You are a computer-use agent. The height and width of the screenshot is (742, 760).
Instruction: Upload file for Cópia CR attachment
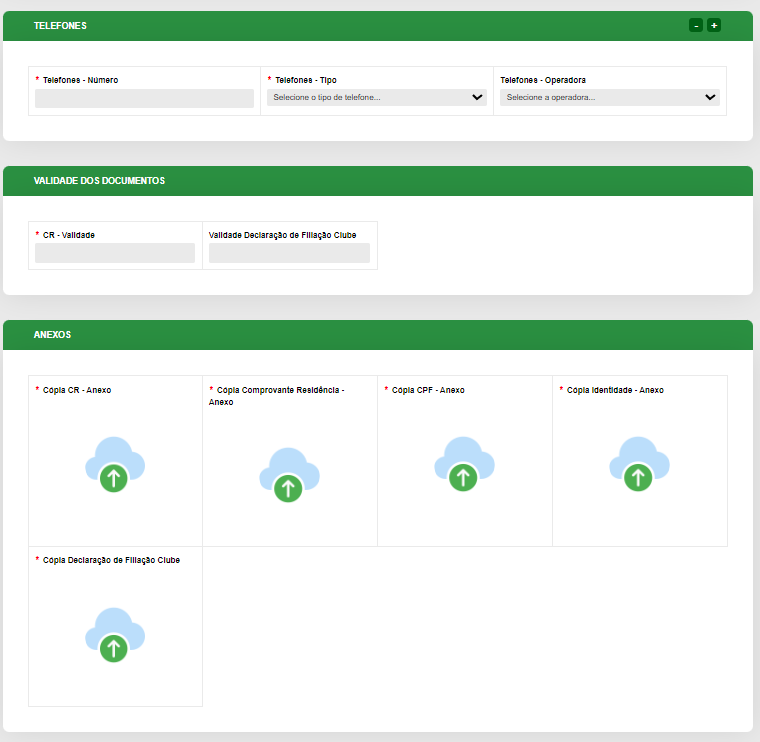pyautogui.click(x=114, y=465)
